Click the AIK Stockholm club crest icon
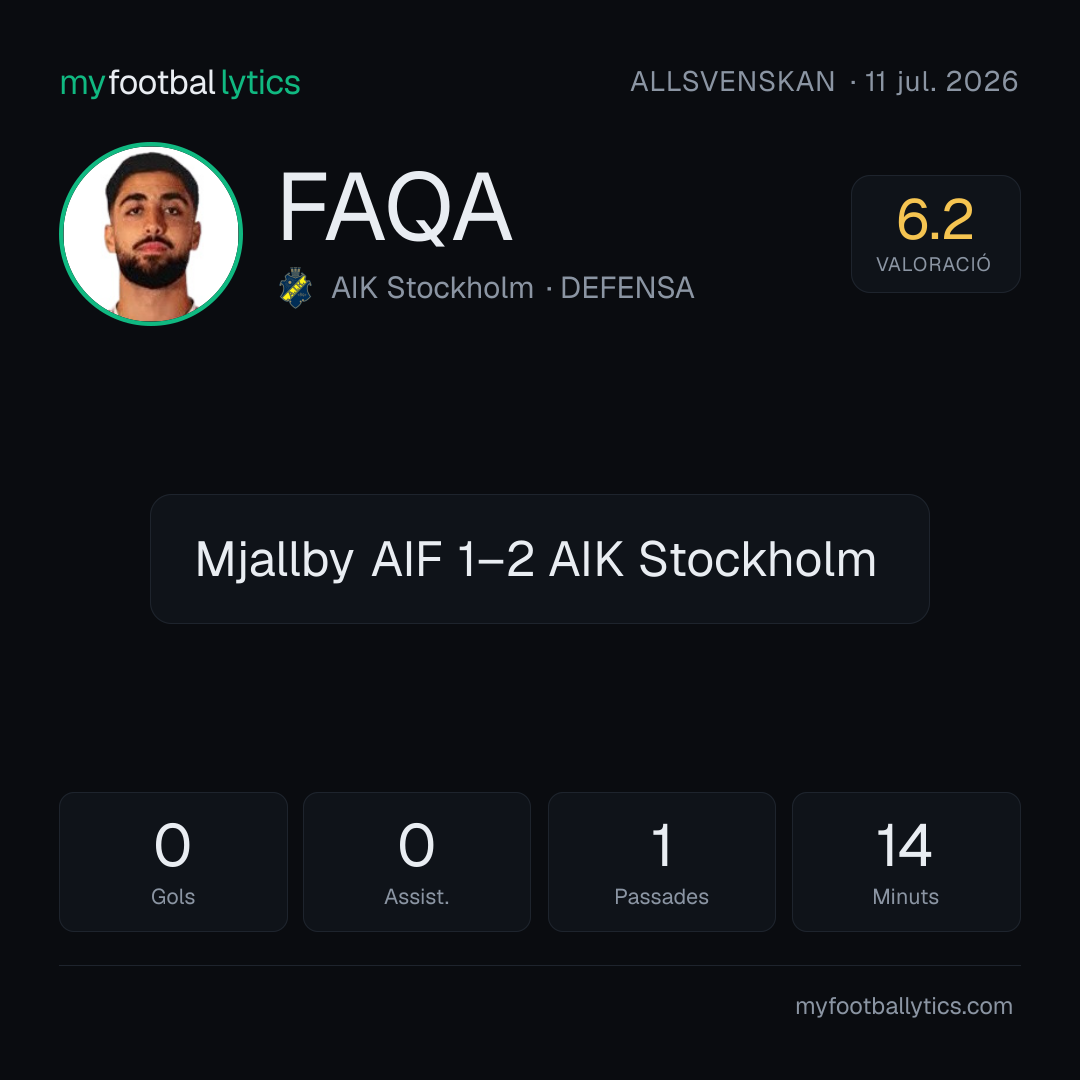Screen dimensions: 1080x1080 coord(295,287)
